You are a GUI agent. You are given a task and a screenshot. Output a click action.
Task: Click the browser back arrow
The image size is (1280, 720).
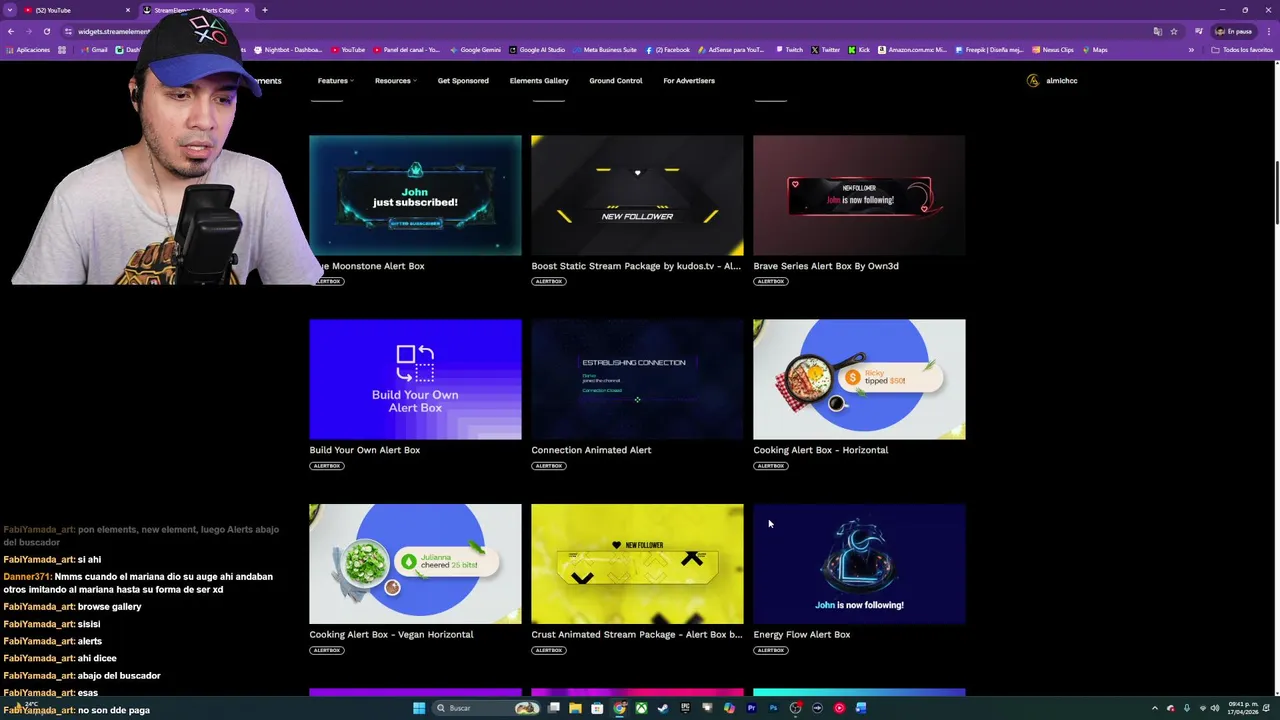[11, 31]
